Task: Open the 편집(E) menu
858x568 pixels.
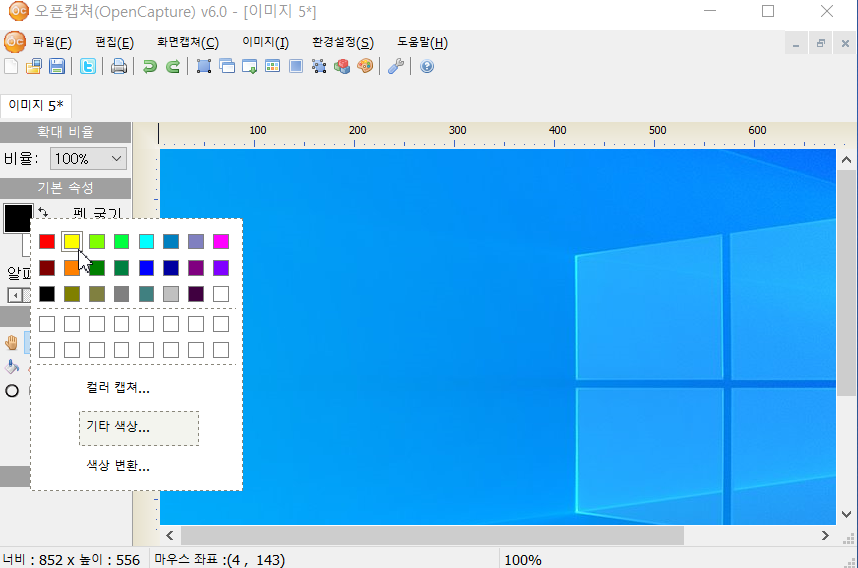Action: 114,43
